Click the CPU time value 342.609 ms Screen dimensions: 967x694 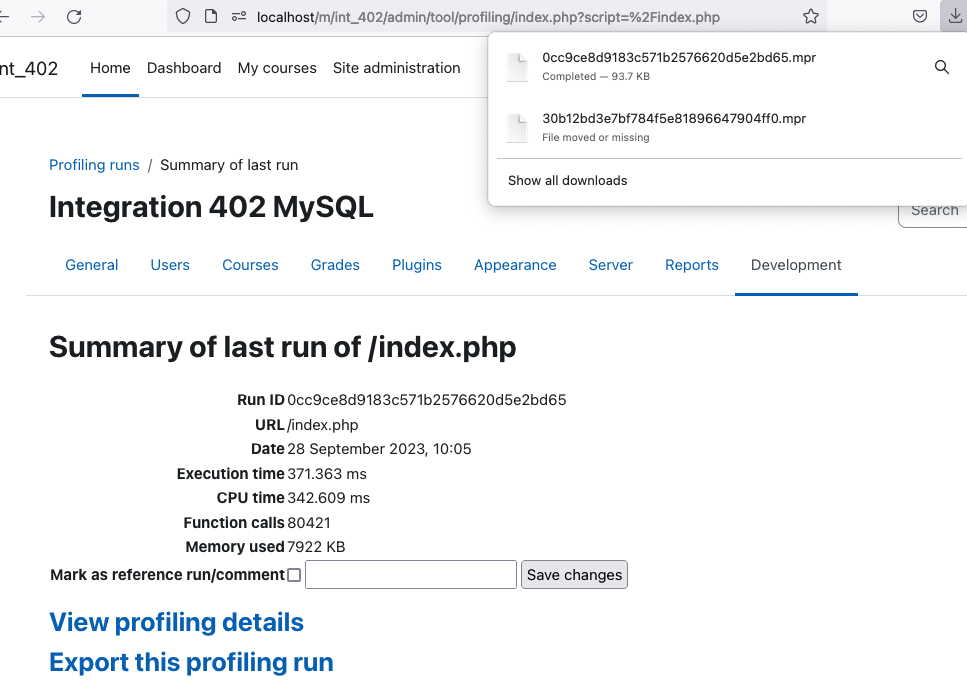329,498
